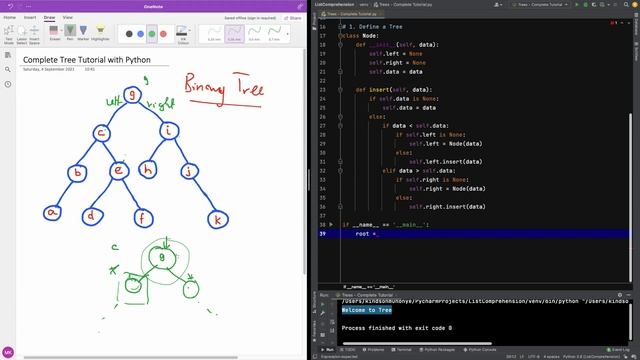Viewport: 640px width, 360px height.
Task: Choose the red ink color
Action: click(163, 34)
